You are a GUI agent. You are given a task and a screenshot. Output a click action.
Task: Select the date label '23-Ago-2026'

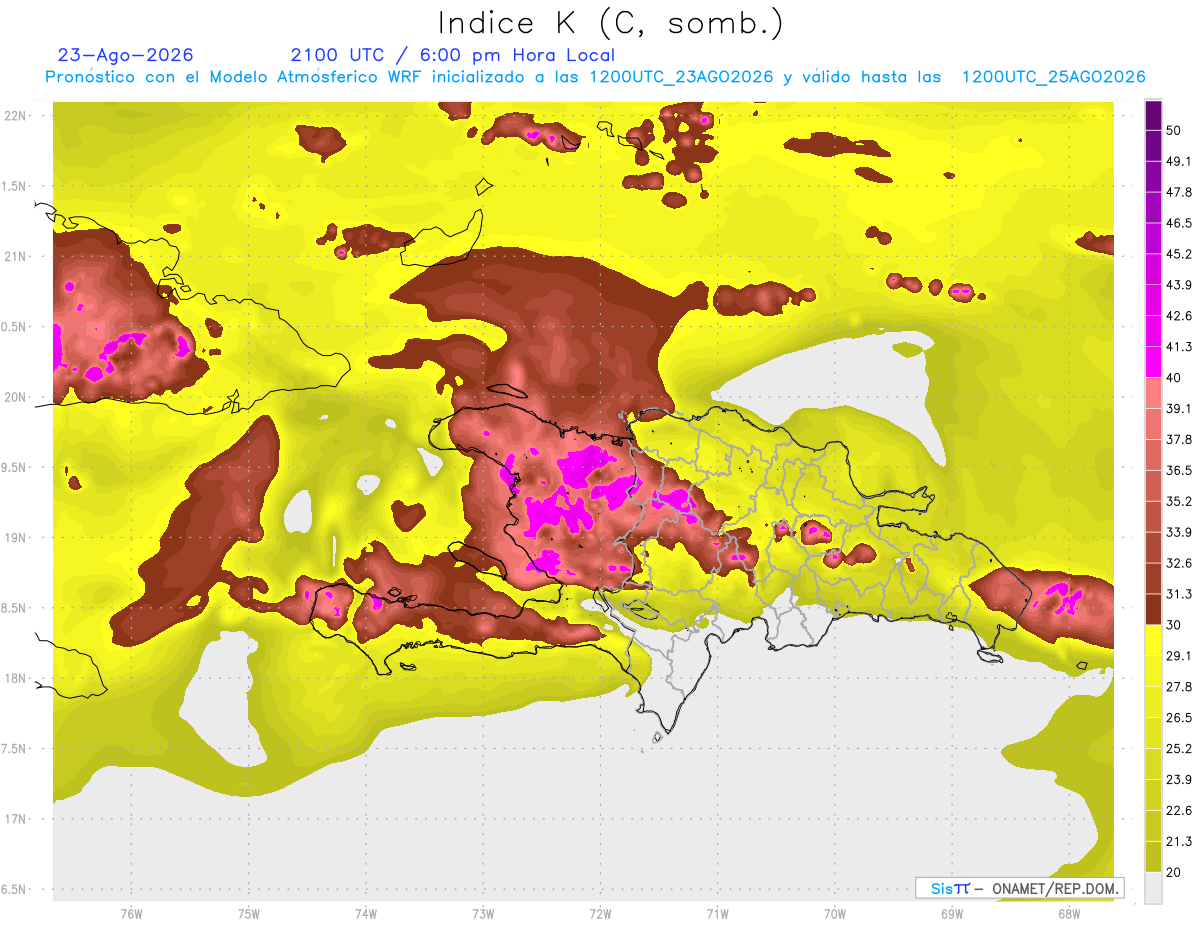coord(126,55)
